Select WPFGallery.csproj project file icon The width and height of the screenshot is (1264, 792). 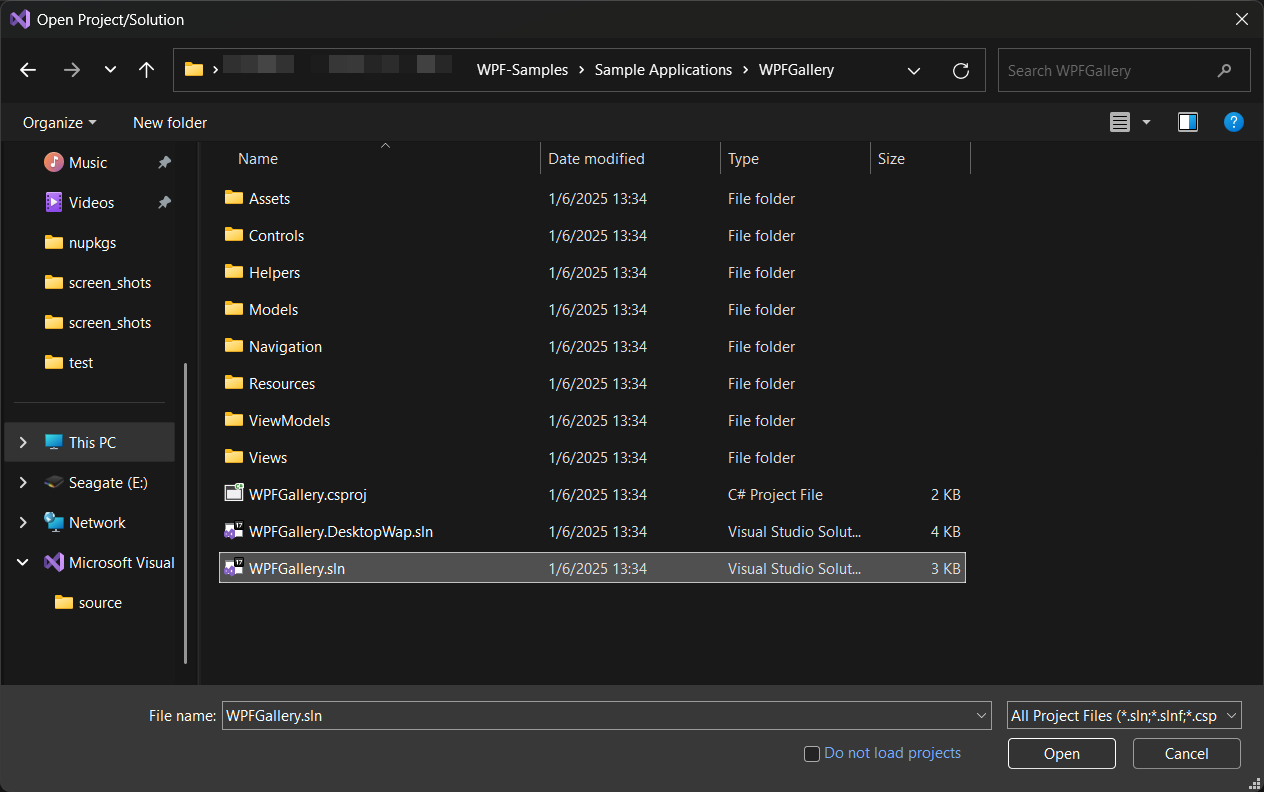(234, 494)
